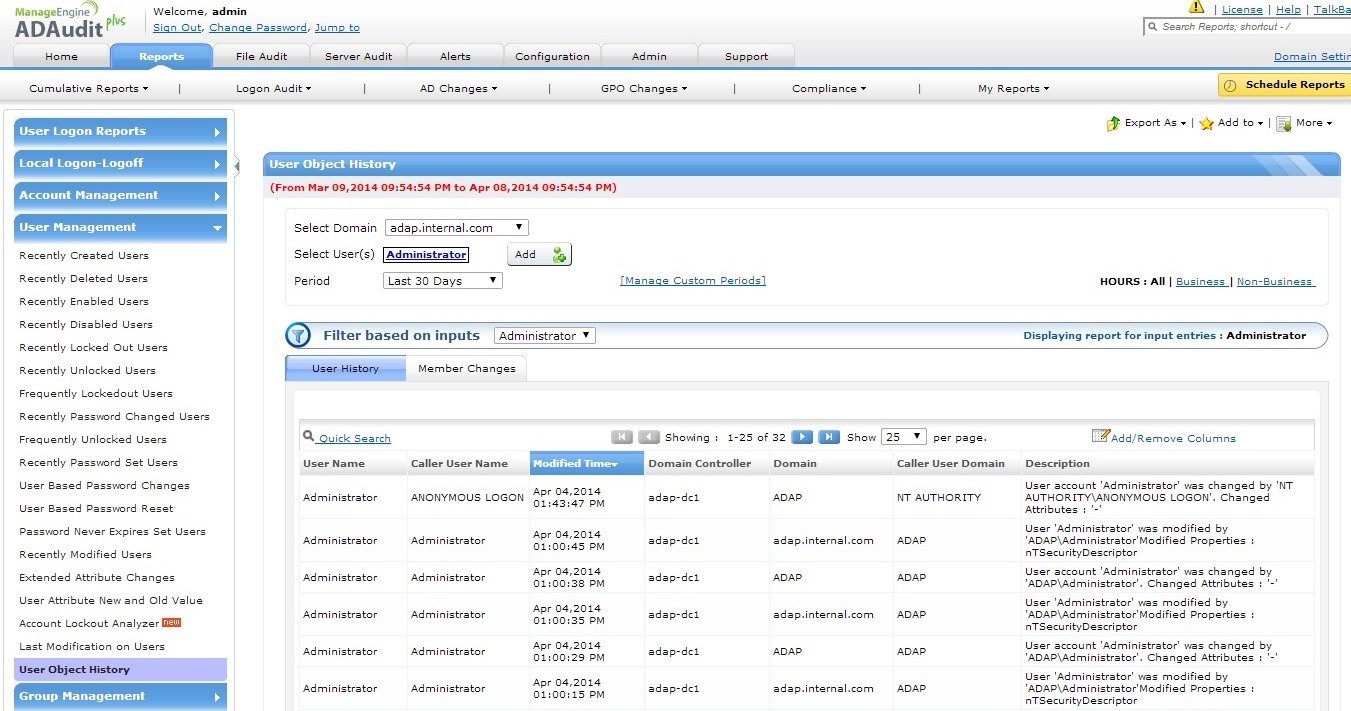Open the Select Domain dropdown
Viewport: 1351px width, 711px height.
tap(456, 228)
